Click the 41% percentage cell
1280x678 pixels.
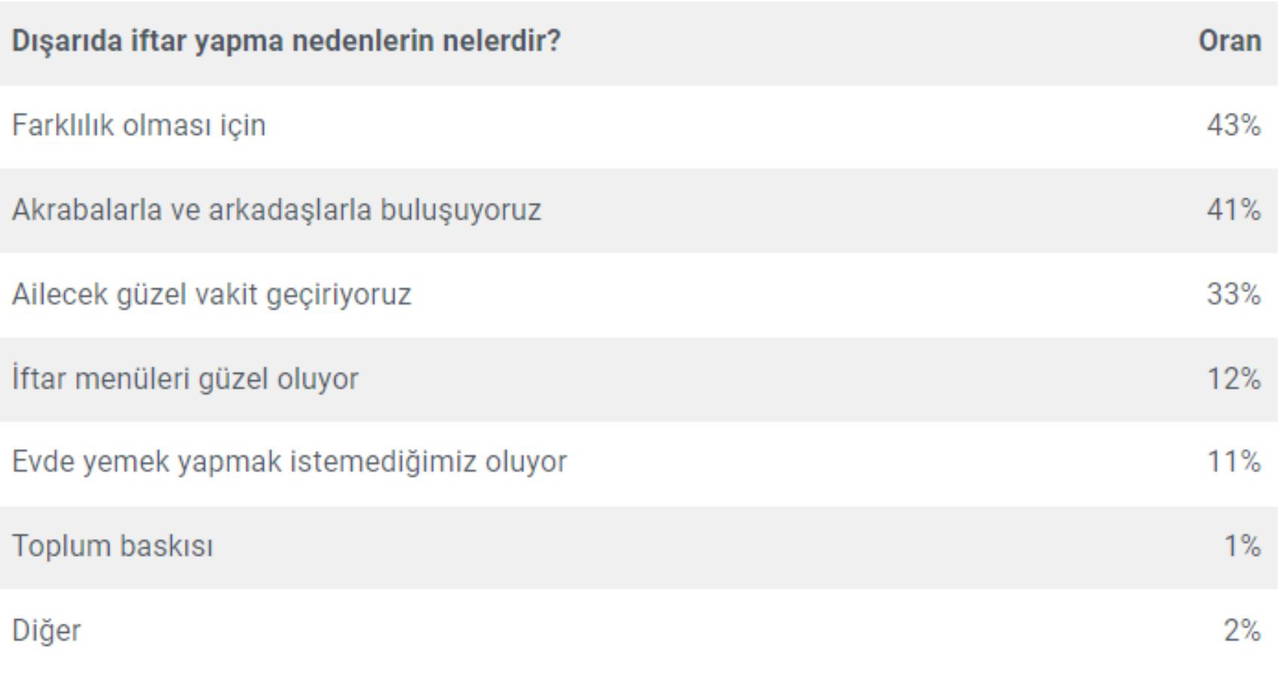pyautogui.click(x=1233, y=210)
